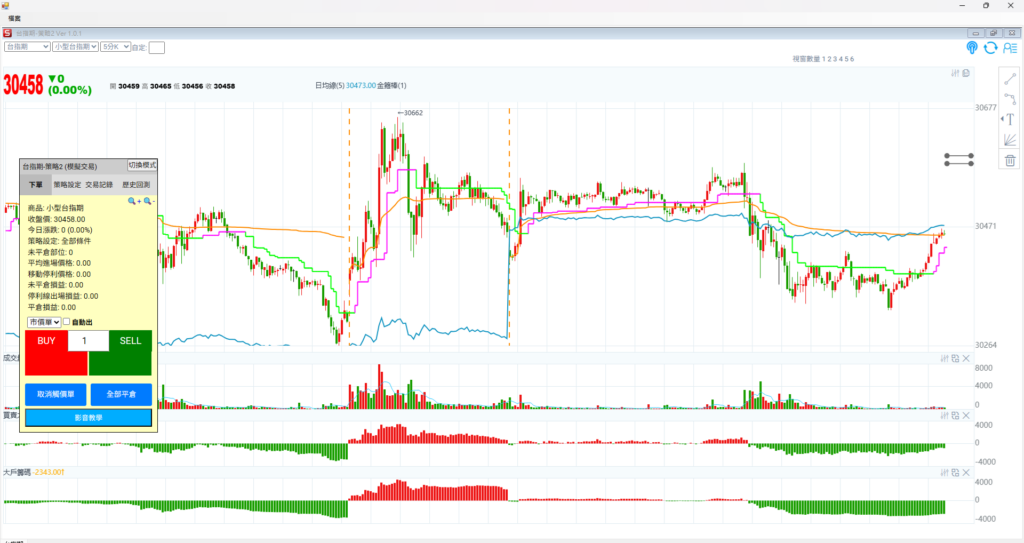Enable the 自動出 checkbox
The image size is (1024, 543).
67,322
